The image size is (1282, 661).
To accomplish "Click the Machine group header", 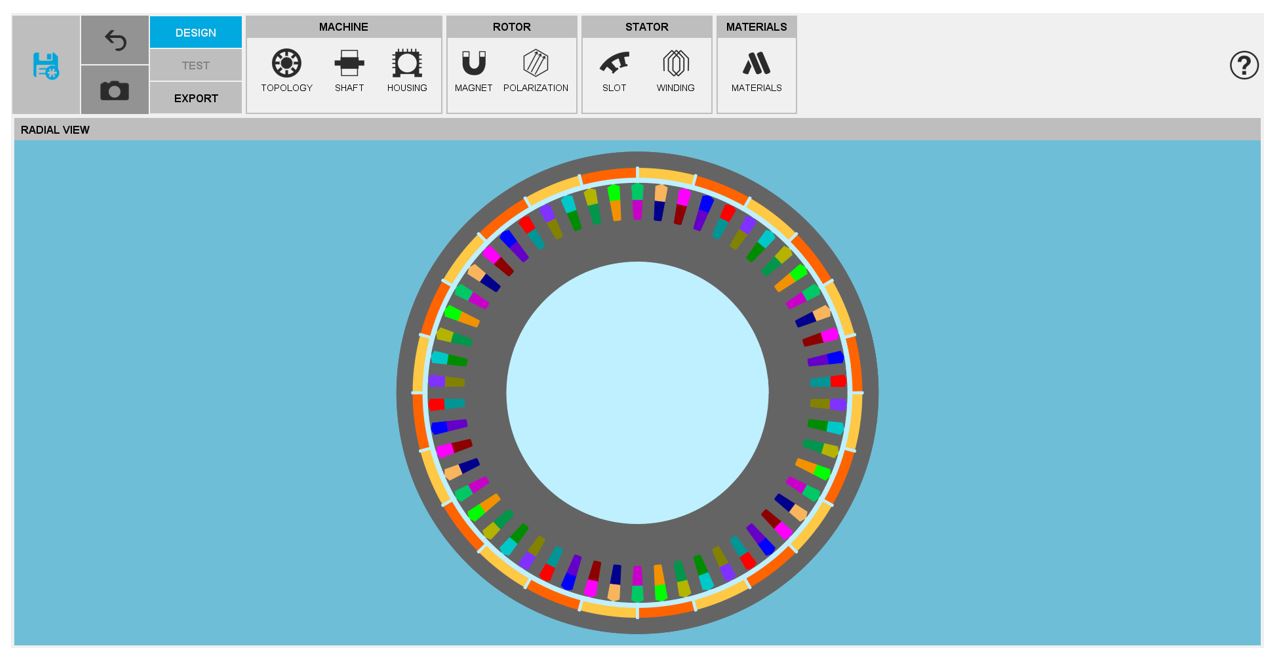I will coord(344,27).
